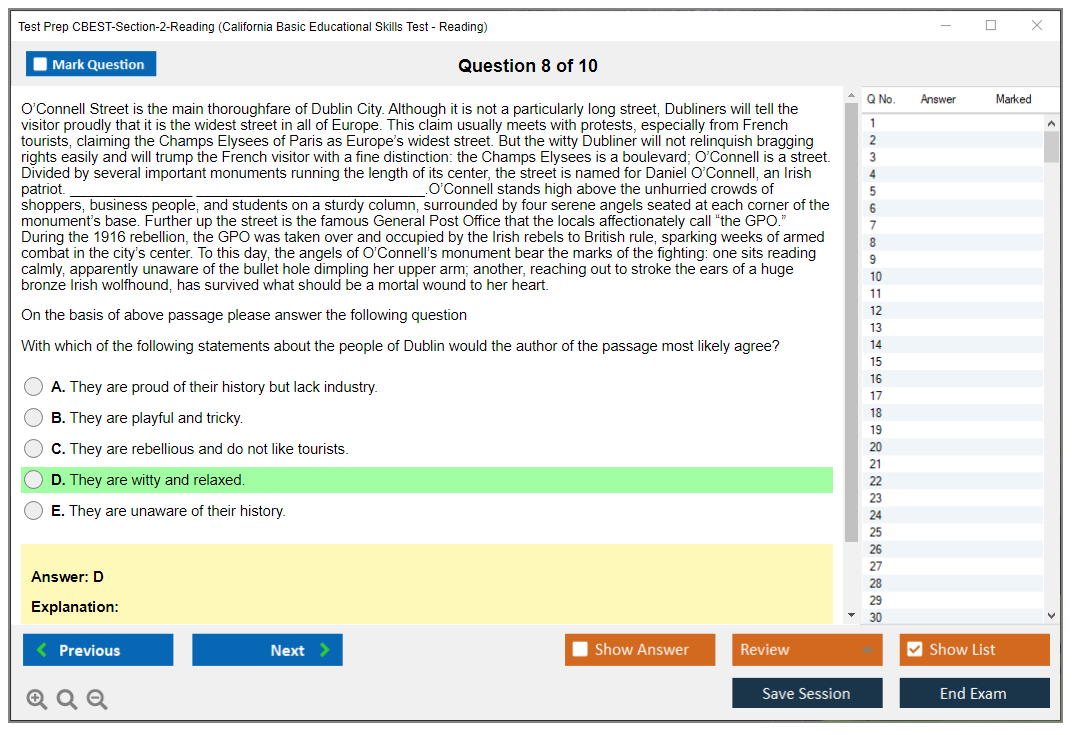Viewport: 1075px width, 735px height.
Task: Enable the Show Answer checkbox
Action: coord(580,650)
